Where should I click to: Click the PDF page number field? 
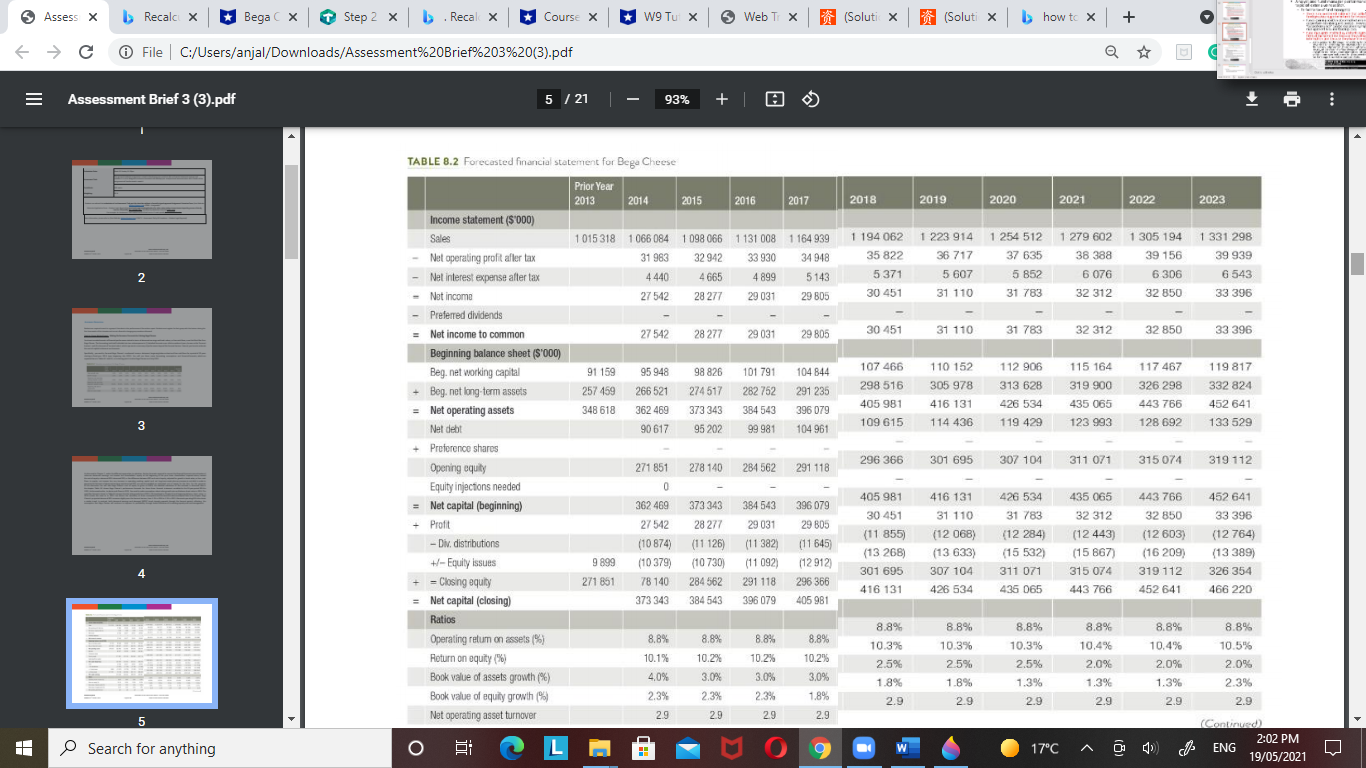pyautogui.click(x=548, y=99)
